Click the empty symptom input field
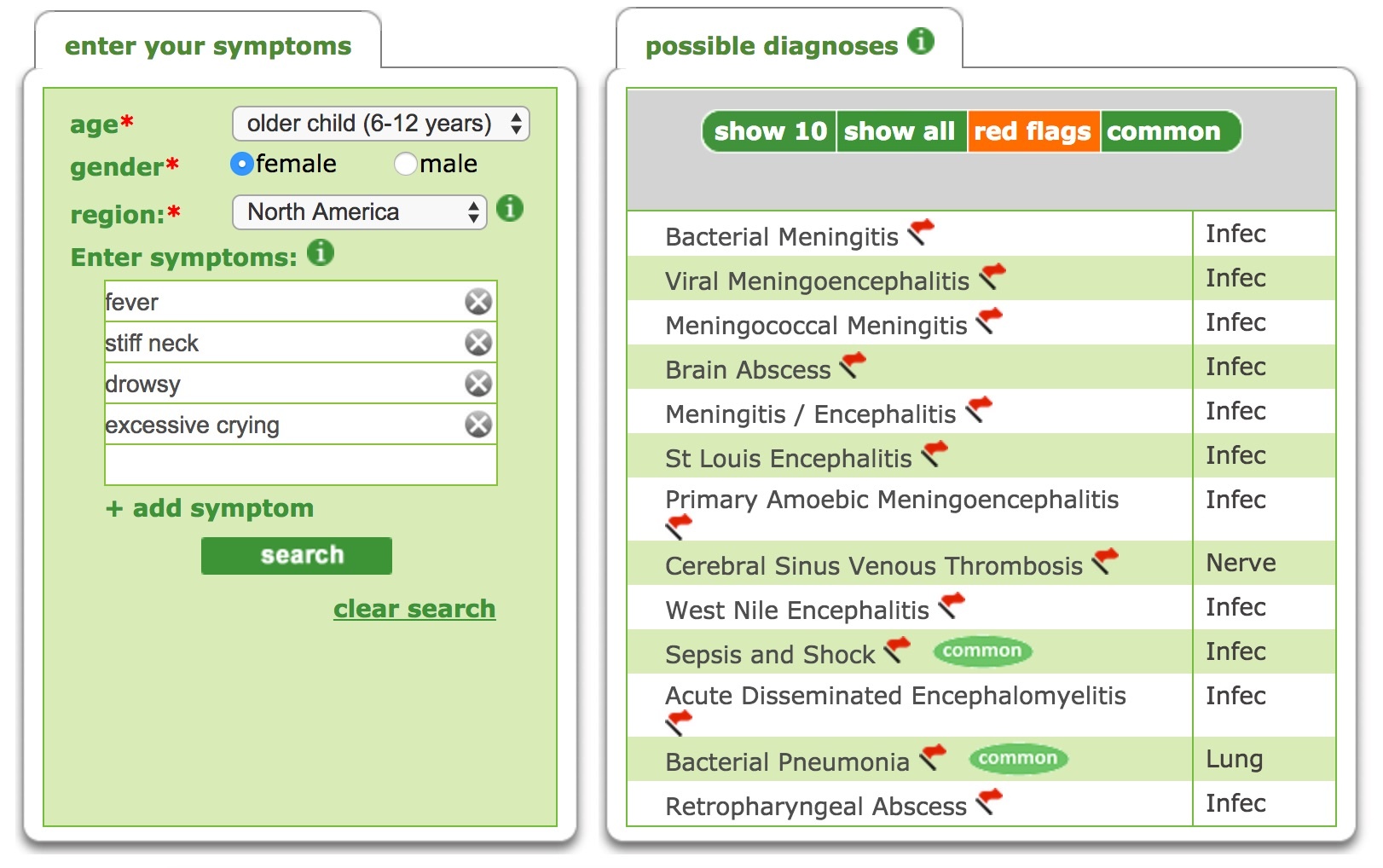The height and width of the screenshot is (868, 1383). pyautogui.click(x=300, y=465)
